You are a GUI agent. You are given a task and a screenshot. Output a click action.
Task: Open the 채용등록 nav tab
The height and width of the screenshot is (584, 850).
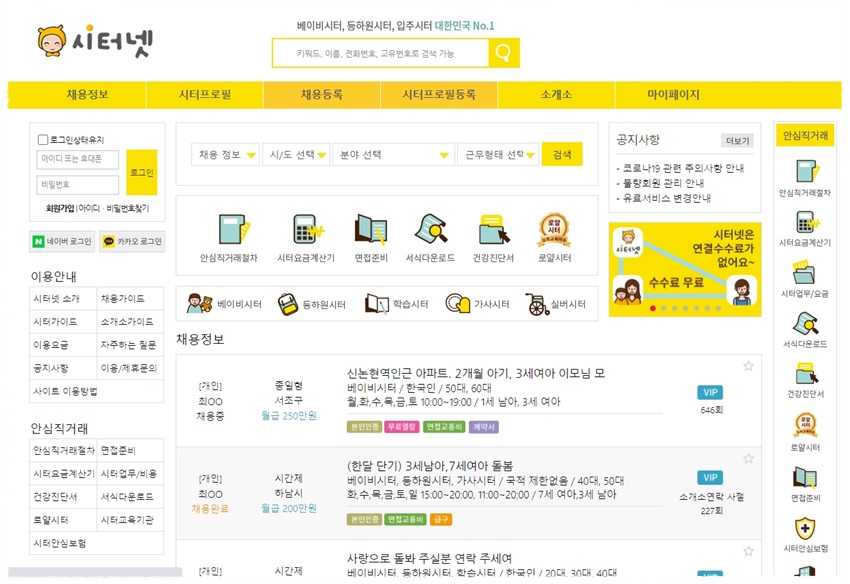point(322,94)
